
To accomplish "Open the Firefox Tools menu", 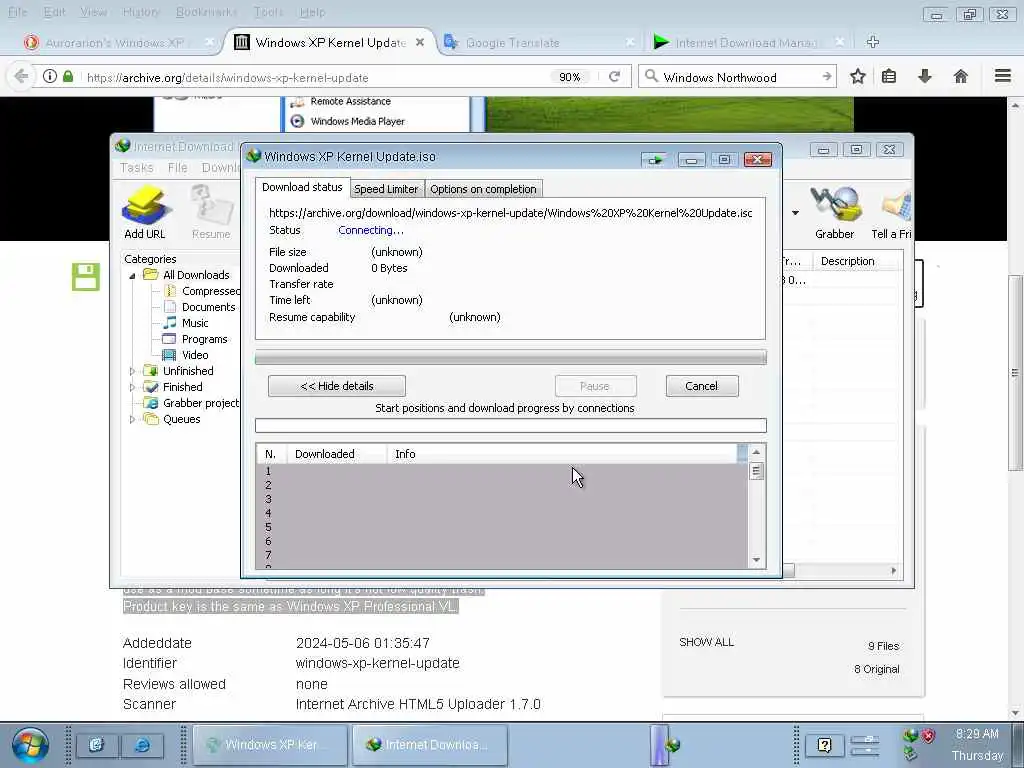I will [x=268, y=12].
